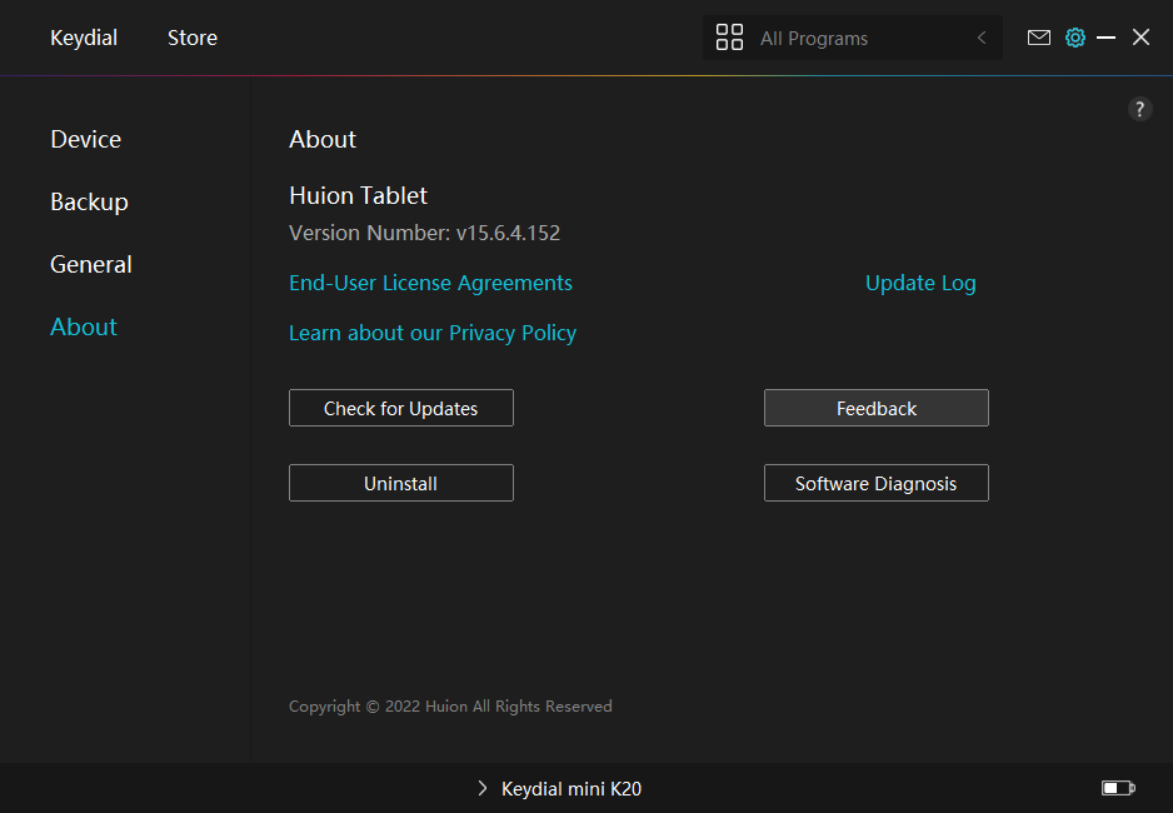Expand the All Programs dropdown

tap(850, 38)
